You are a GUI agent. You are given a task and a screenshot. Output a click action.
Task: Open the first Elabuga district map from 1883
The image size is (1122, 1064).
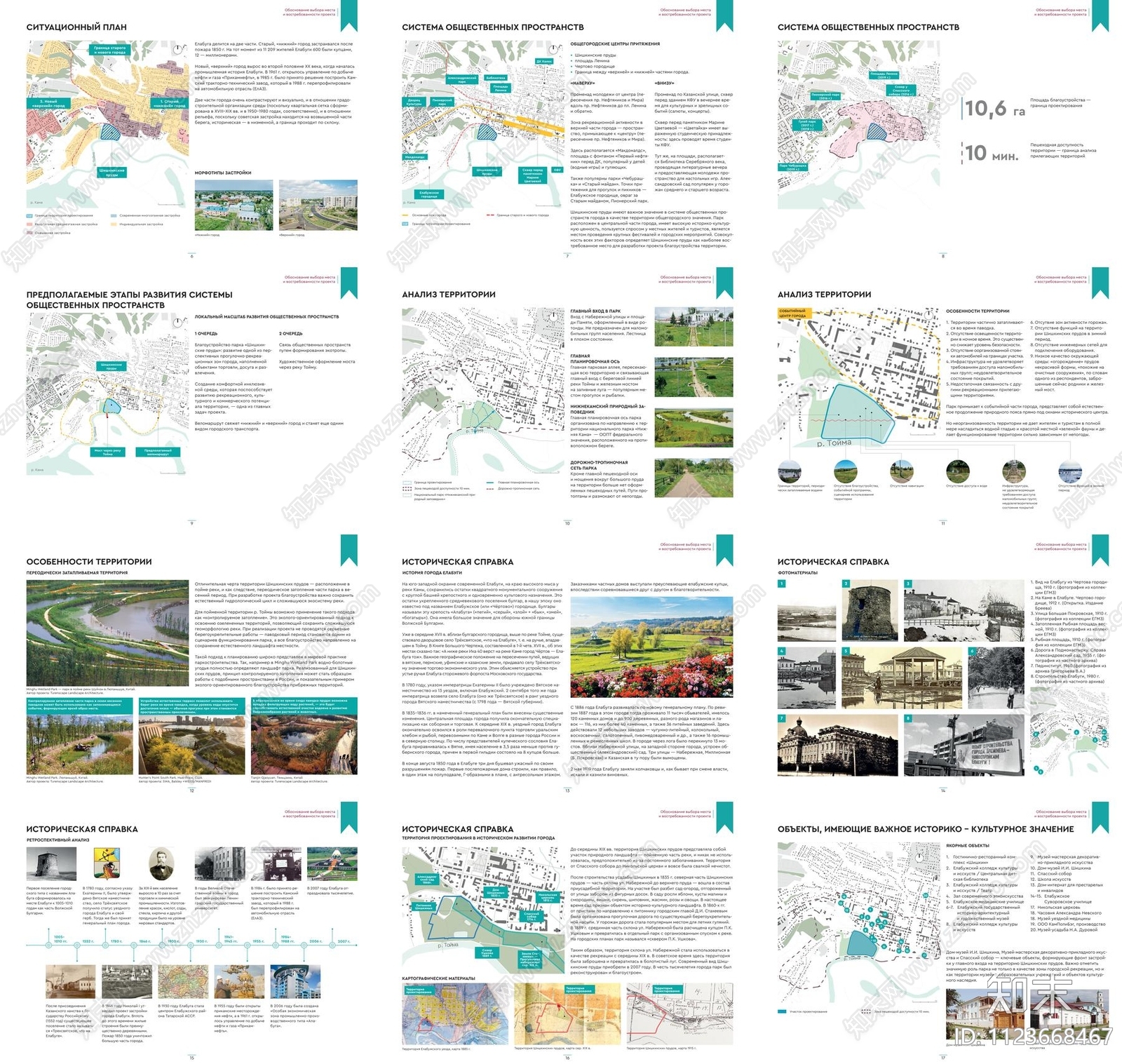(x=455, y=1014)
